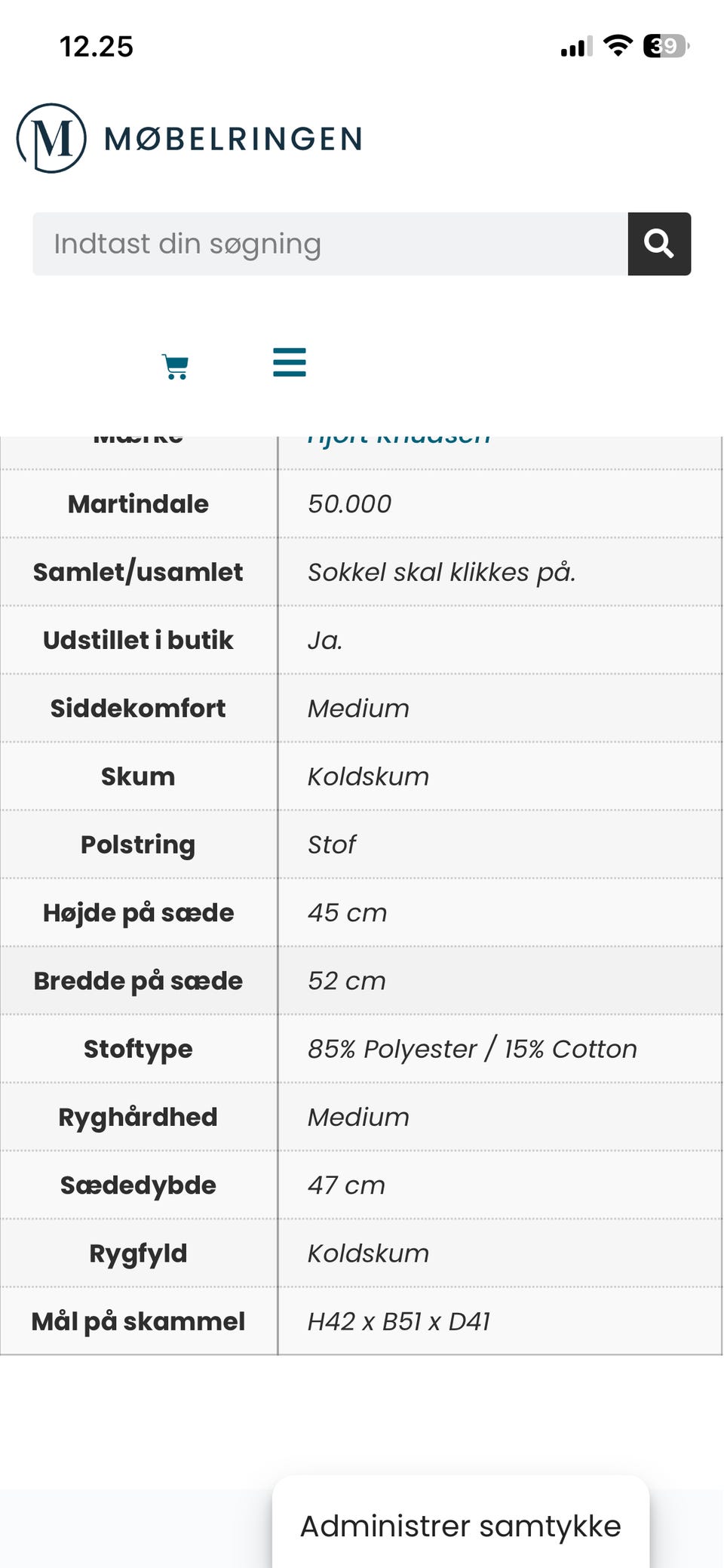Tap the battery indicator in status bar
Screen dimensions: 724x1568
click(x=666, y=46)
